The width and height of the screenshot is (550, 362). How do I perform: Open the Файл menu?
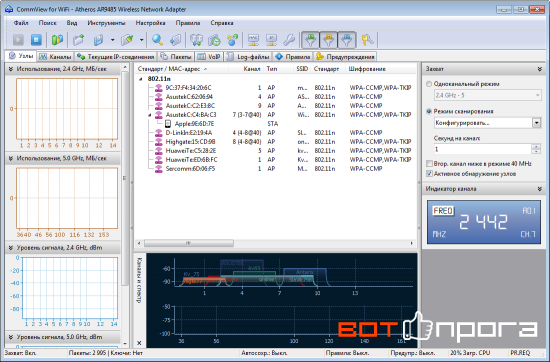coord(21,23)
